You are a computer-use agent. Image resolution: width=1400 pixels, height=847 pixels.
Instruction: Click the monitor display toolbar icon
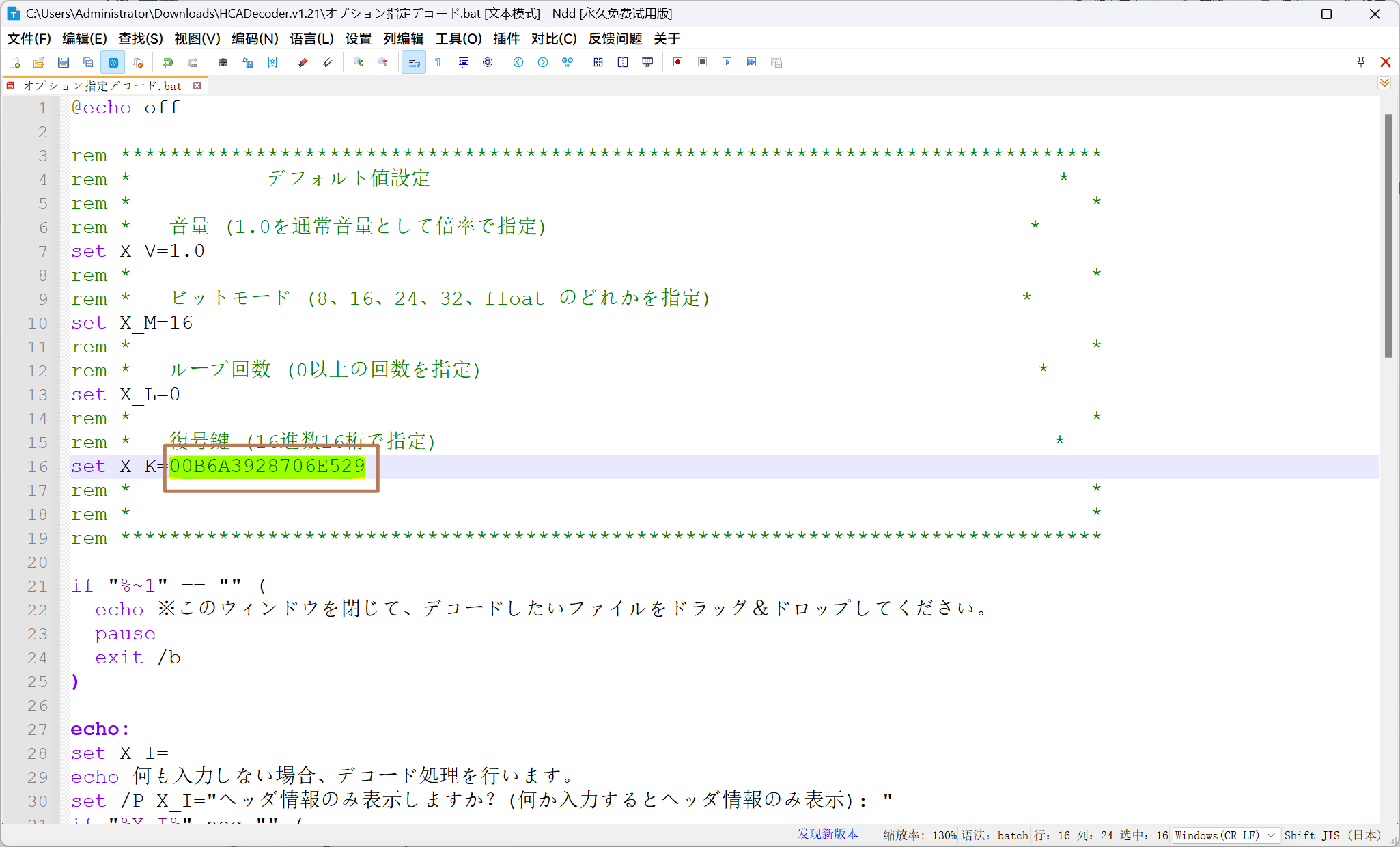(647, 62)
